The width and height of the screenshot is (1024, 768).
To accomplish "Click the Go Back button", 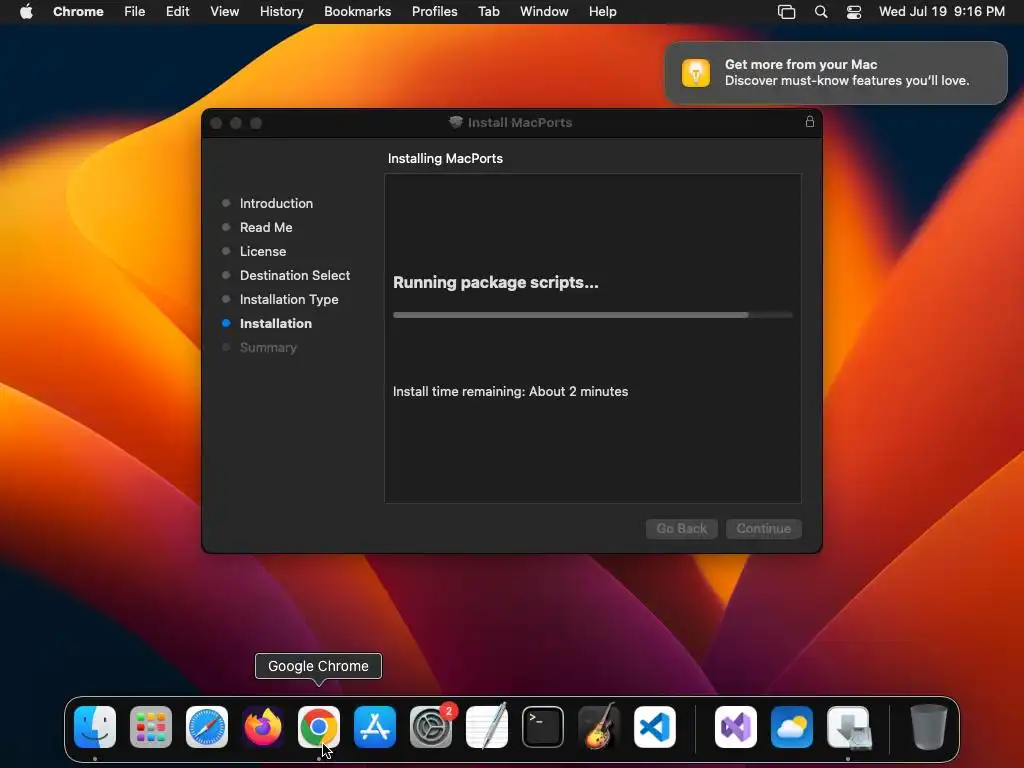I will tap(682, 528).
